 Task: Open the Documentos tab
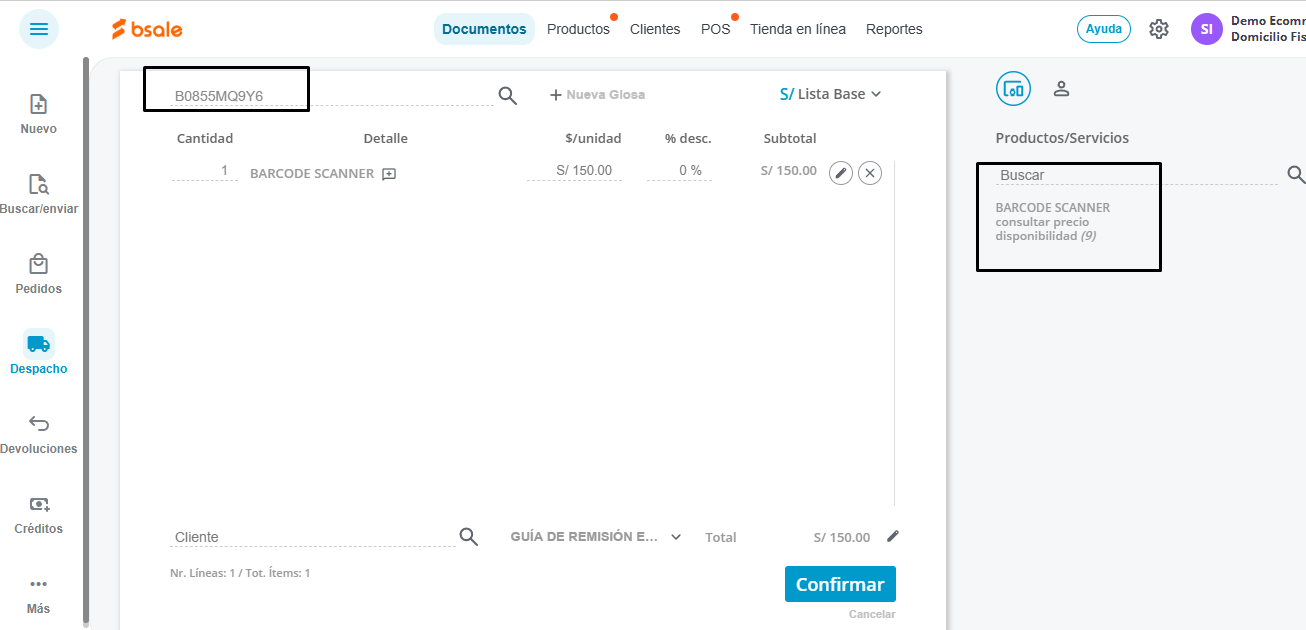[484, 29]
